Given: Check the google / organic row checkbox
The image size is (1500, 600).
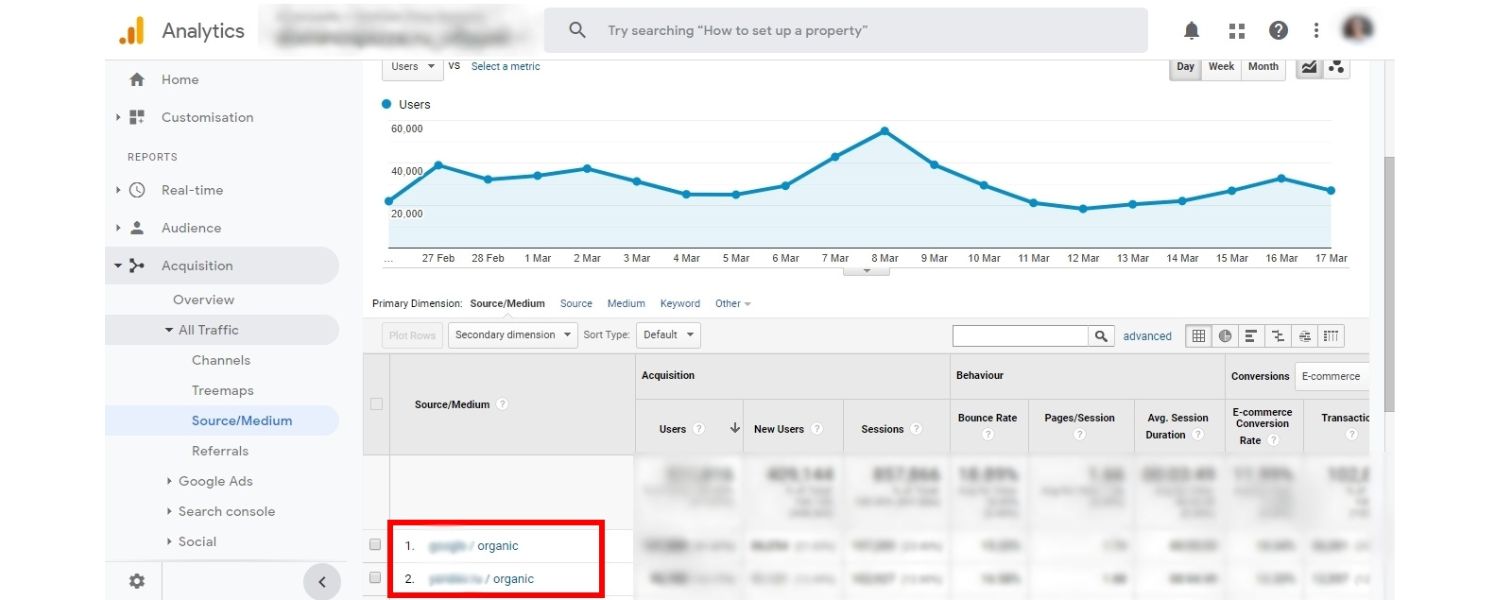Looking at the screenshot, I should [376, 545].
